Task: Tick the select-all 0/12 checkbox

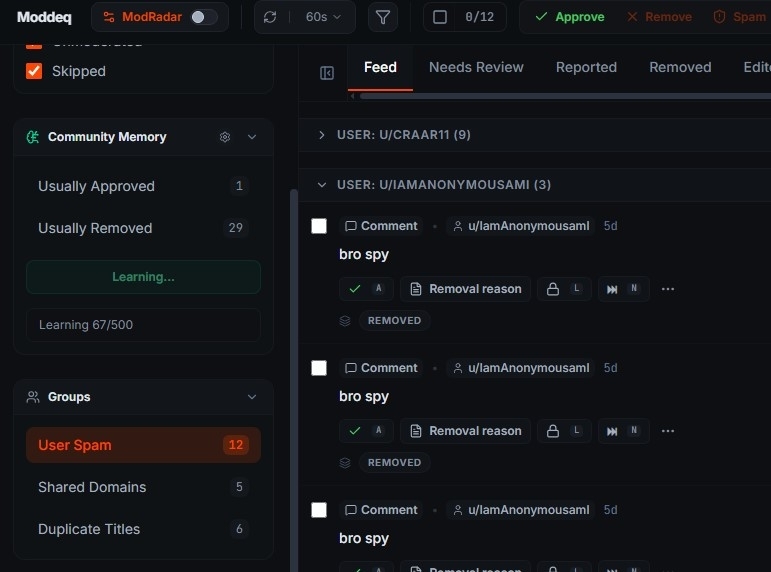Action: tap(440, 17)
